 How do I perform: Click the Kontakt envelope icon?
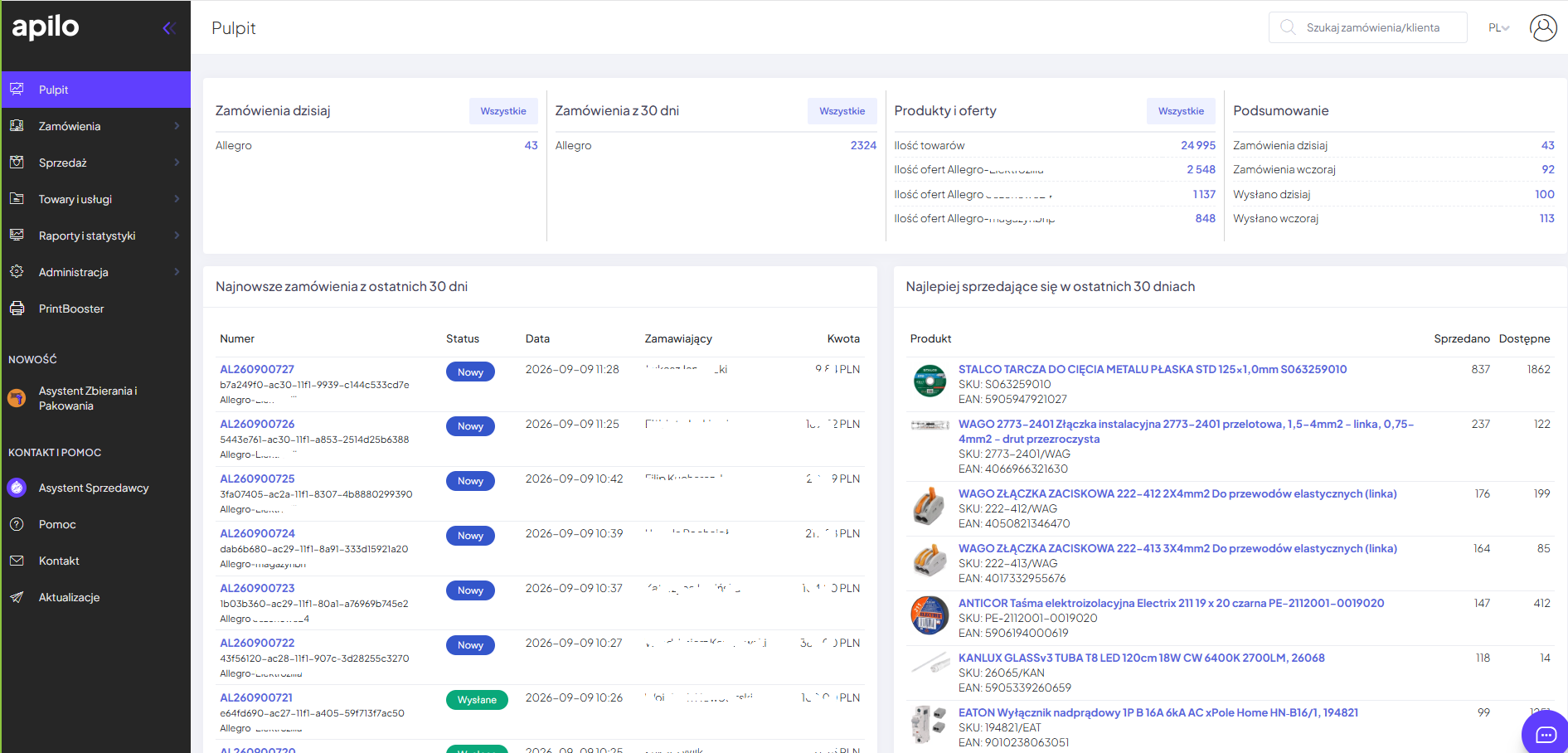(x=17, y=561)
